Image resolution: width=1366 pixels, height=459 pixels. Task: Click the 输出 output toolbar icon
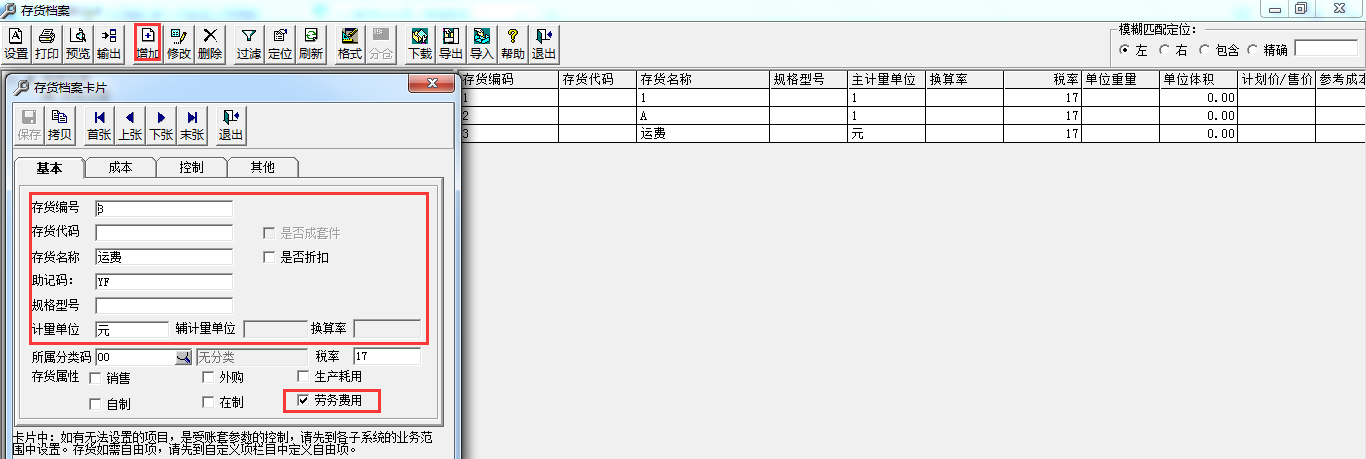109,44
